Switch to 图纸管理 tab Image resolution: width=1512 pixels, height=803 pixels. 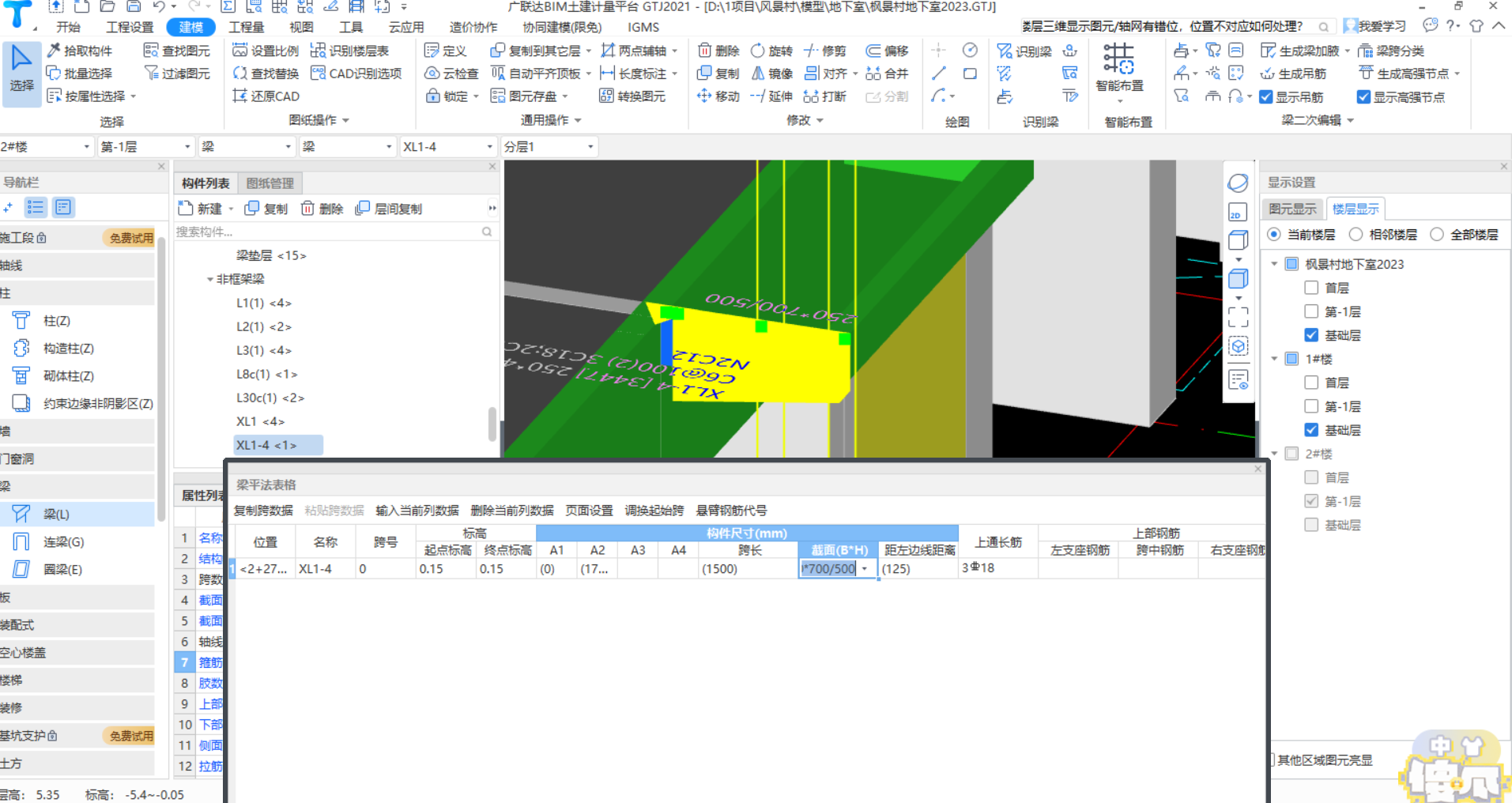(270, 183)
